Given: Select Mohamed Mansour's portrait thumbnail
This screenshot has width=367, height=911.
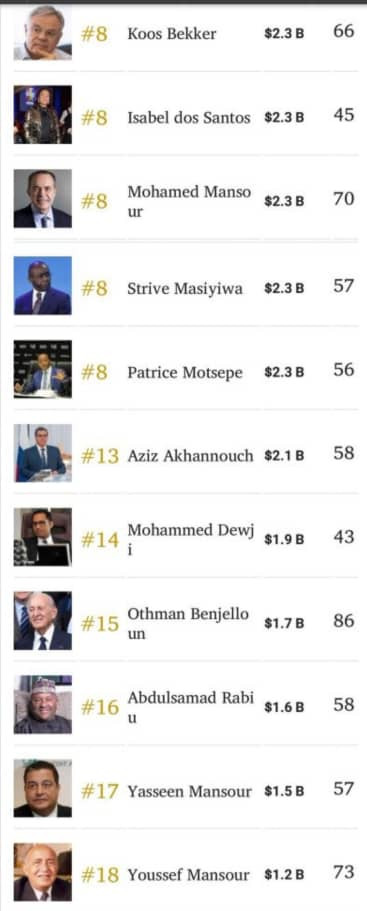Looking at the screenshot, I should tap(43, 199).
